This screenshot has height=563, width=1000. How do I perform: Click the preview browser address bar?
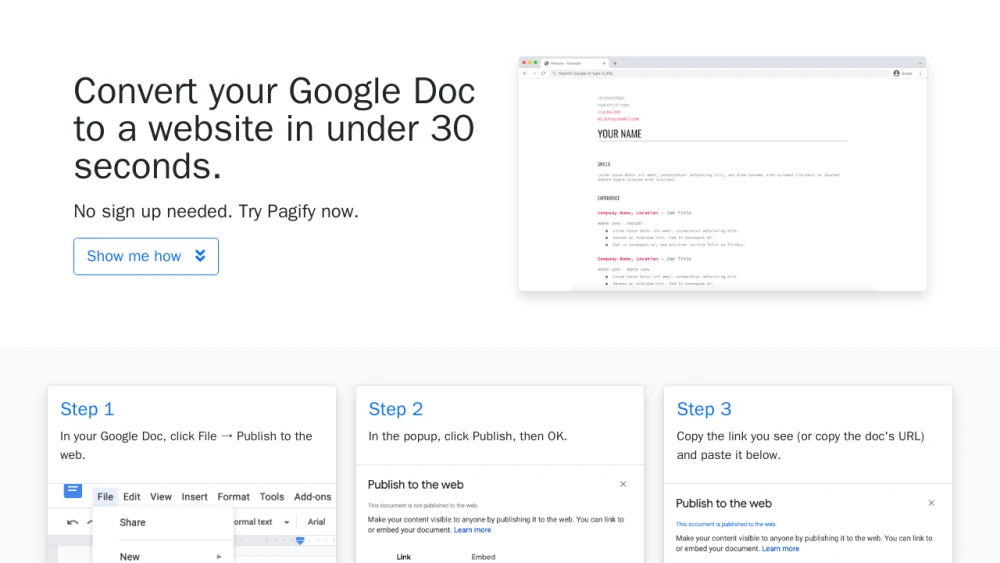719,73
